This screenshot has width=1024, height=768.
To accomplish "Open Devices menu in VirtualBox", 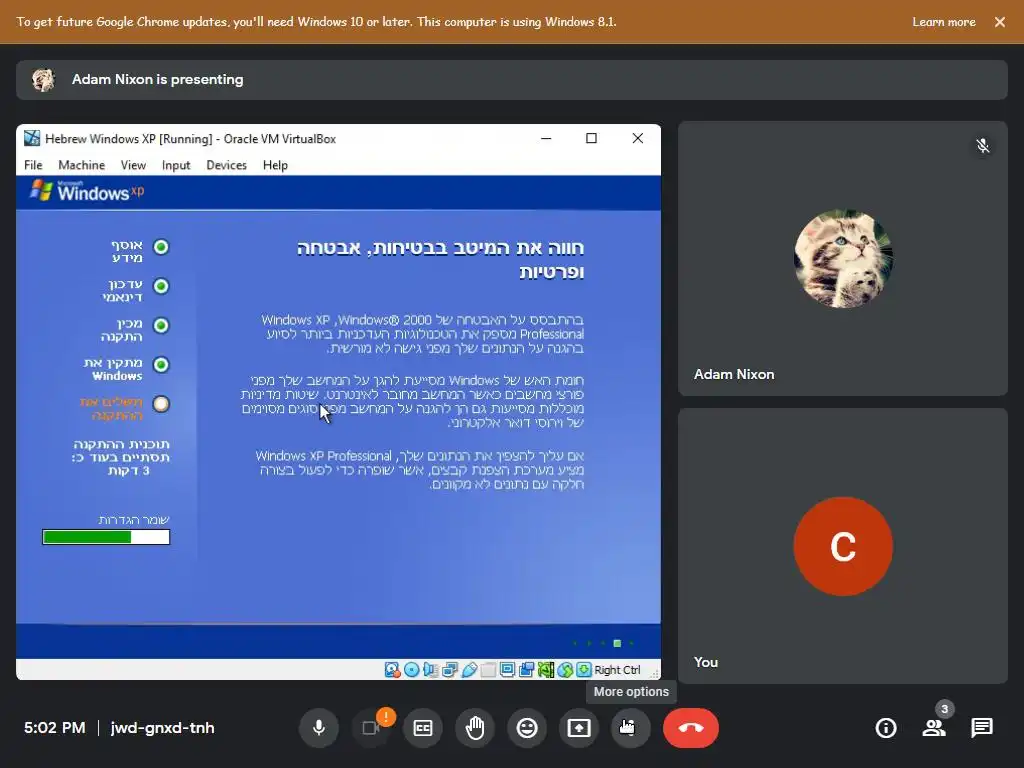I will pyautogui.click(x=227, y=165).
